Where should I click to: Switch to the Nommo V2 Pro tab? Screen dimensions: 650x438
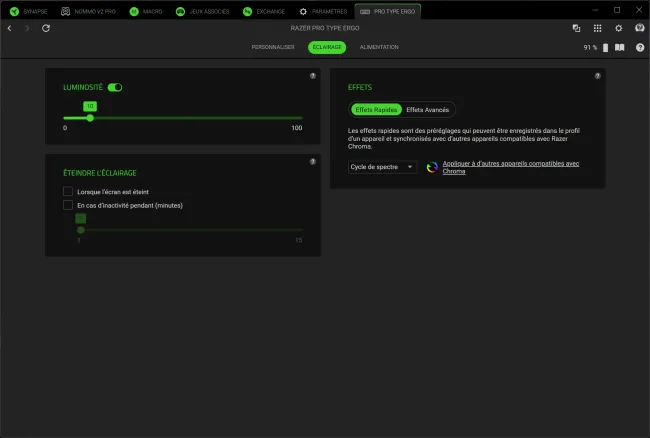point(88,12)
